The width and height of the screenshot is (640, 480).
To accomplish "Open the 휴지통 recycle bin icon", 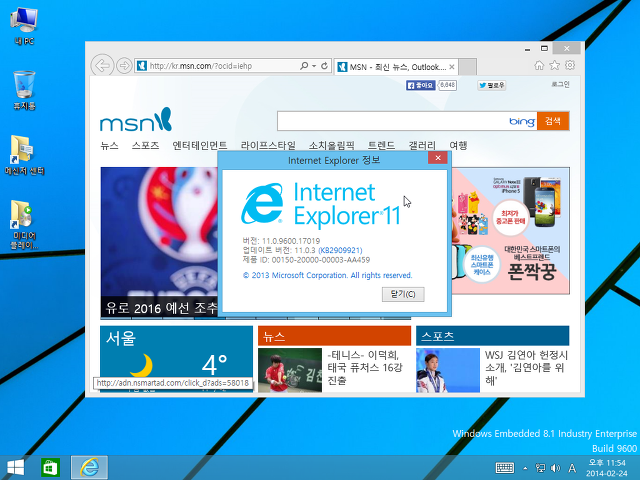I will (24, 90).
